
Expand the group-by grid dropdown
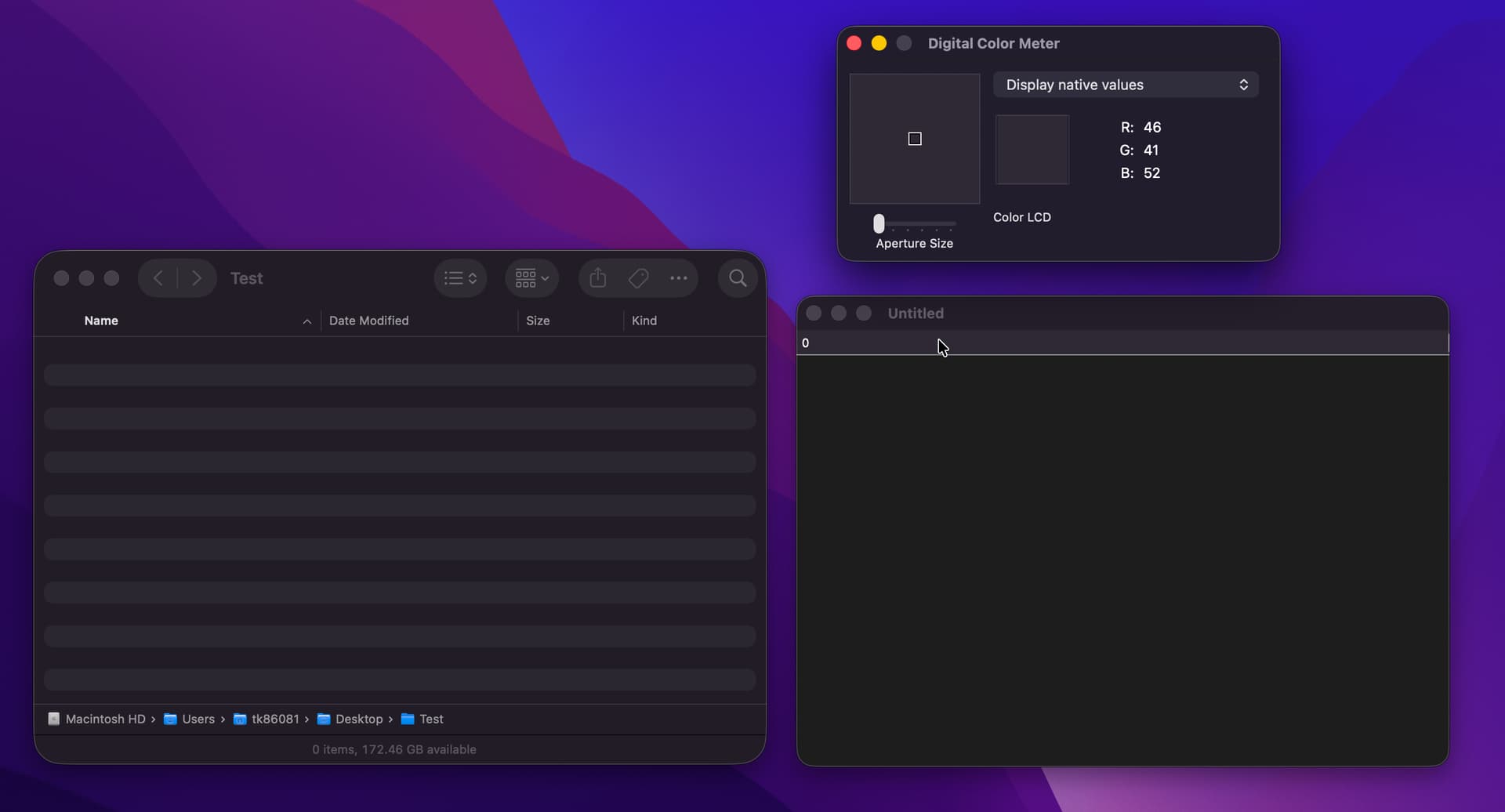tap(532, 278)
